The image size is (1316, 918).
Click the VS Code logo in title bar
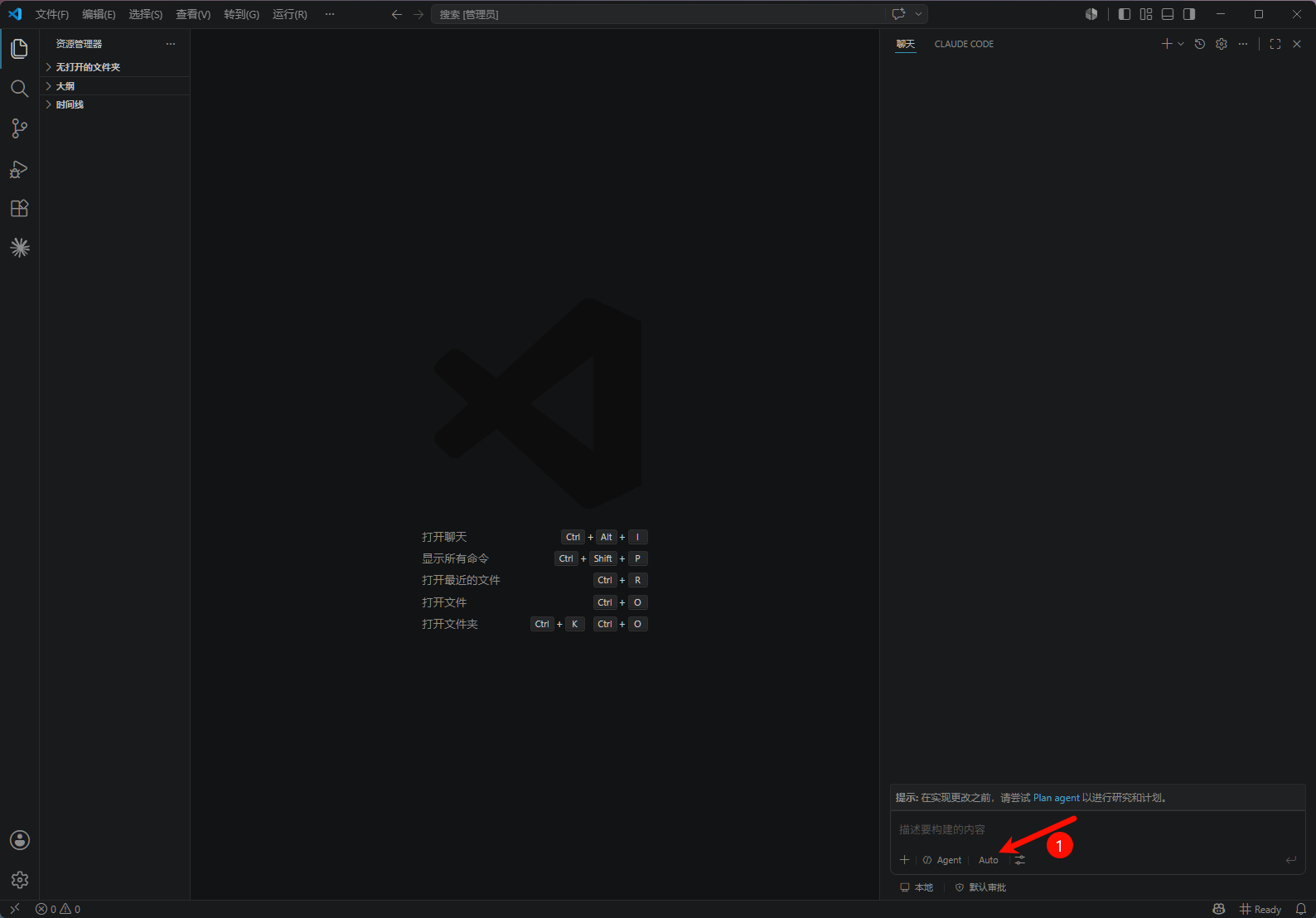pyautogui.click(x=15, y=14)
